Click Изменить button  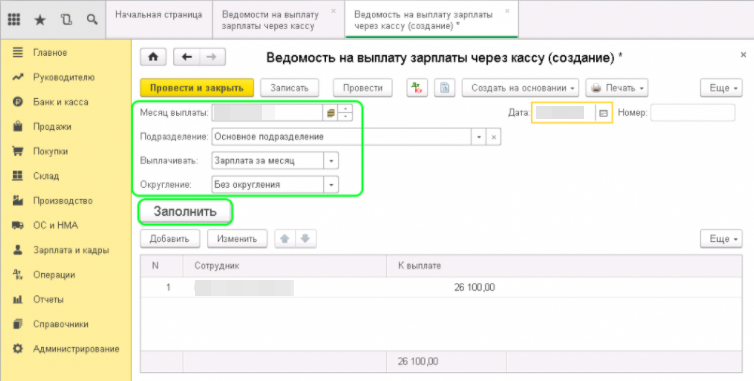click(237, 239)
